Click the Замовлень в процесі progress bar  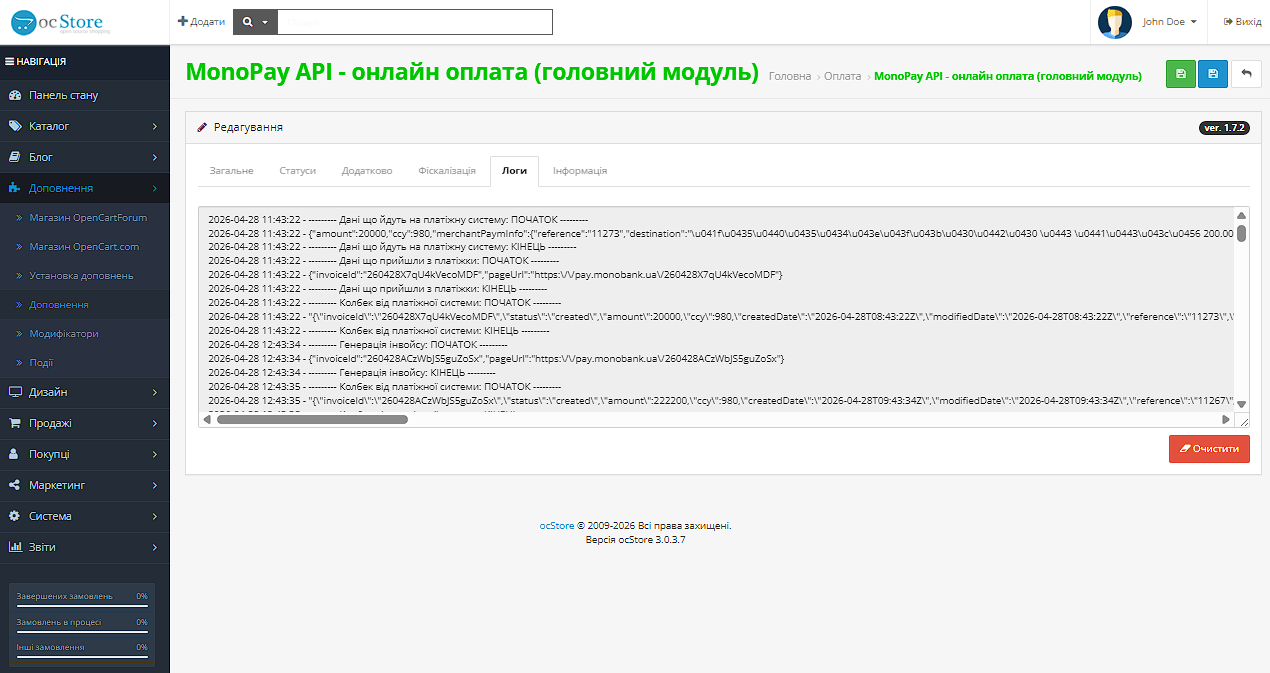pos(82,632)
